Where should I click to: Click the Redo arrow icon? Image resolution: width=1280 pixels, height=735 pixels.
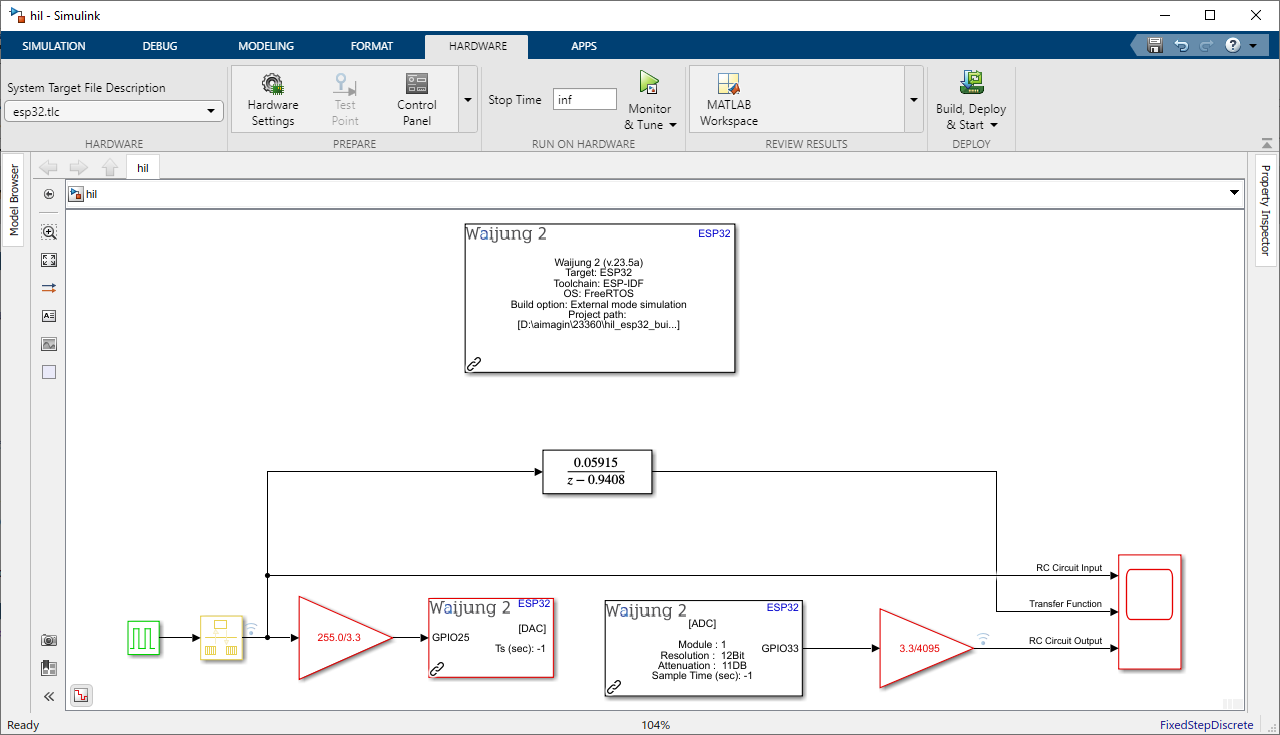(1207, 46)
